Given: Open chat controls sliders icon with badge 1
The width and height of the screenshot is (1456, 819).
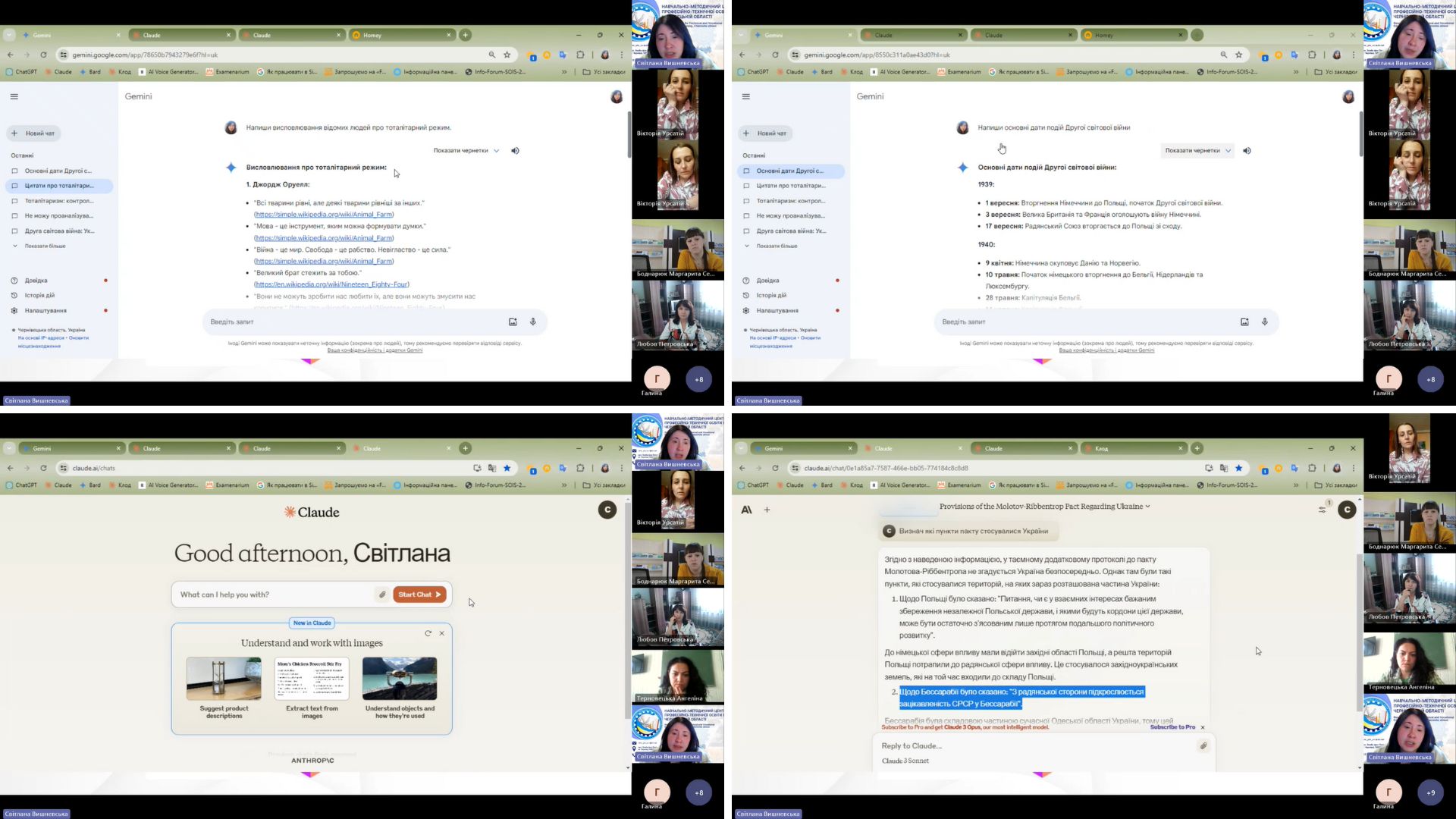Looking at the screenshot, I should pos(1323,510).
